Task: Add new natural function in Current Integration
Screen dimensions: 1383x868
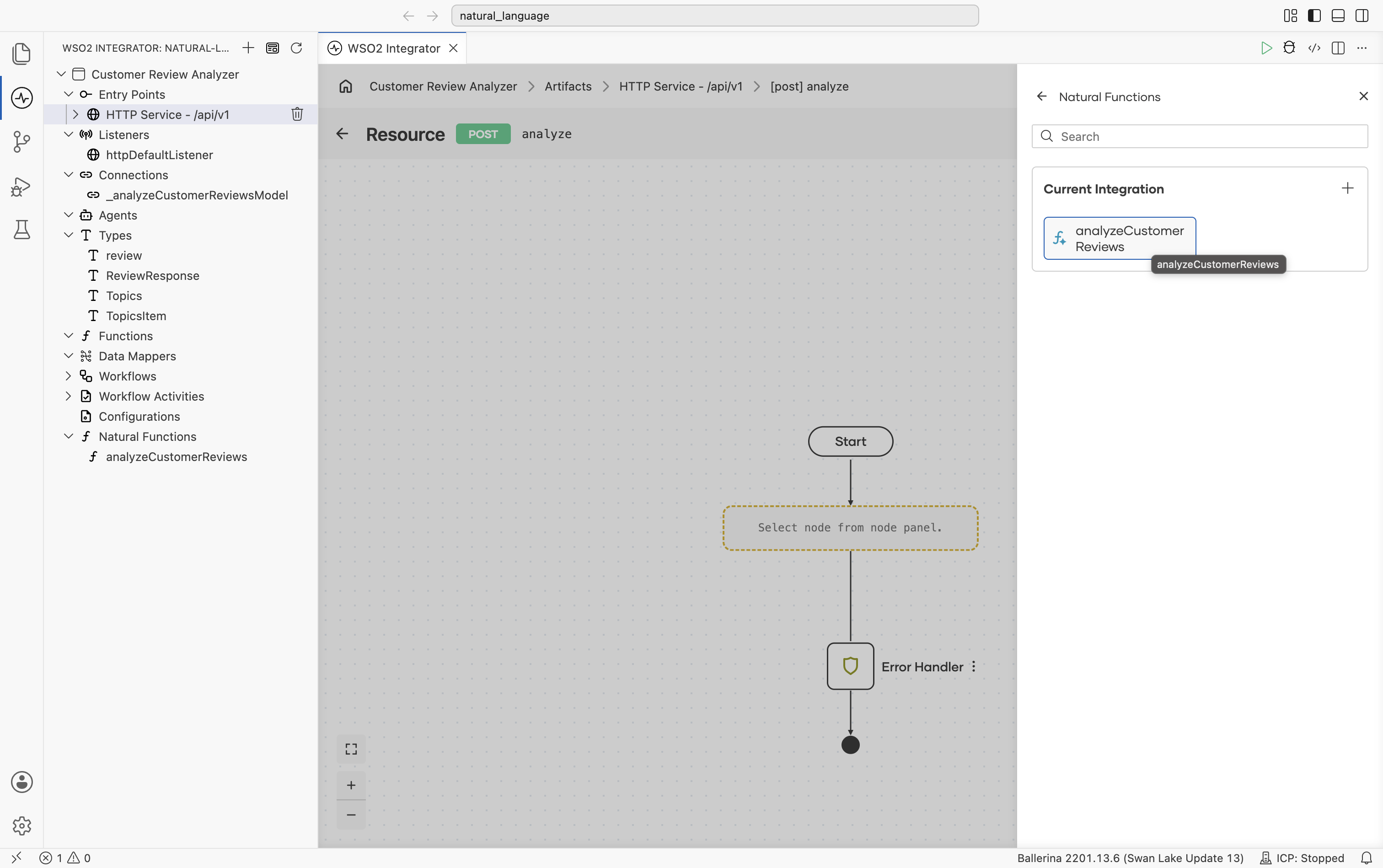Action: pyautogui.click(x=1347, y=188)
